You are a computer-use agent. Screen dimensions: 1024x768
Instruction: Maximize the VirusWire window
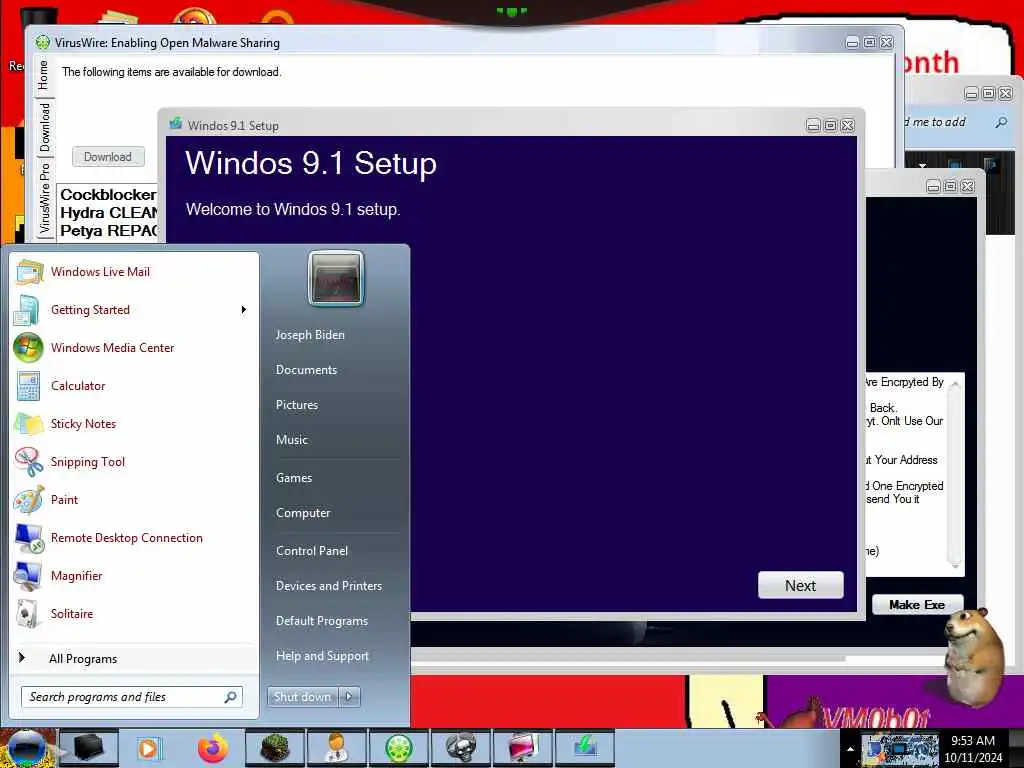click(869, 42)
